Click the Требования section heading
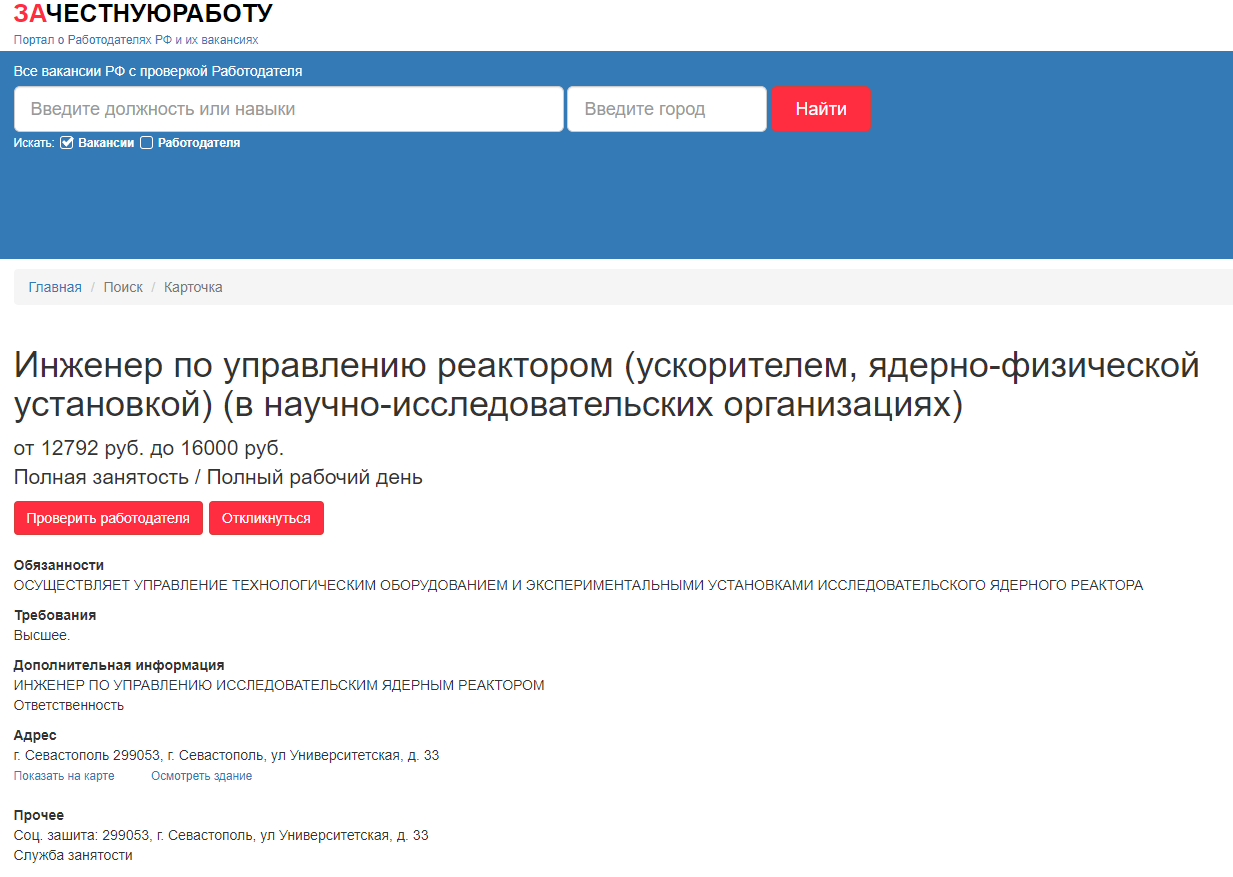This screenshot has height=877, width=1233. (x=55, y=615)
